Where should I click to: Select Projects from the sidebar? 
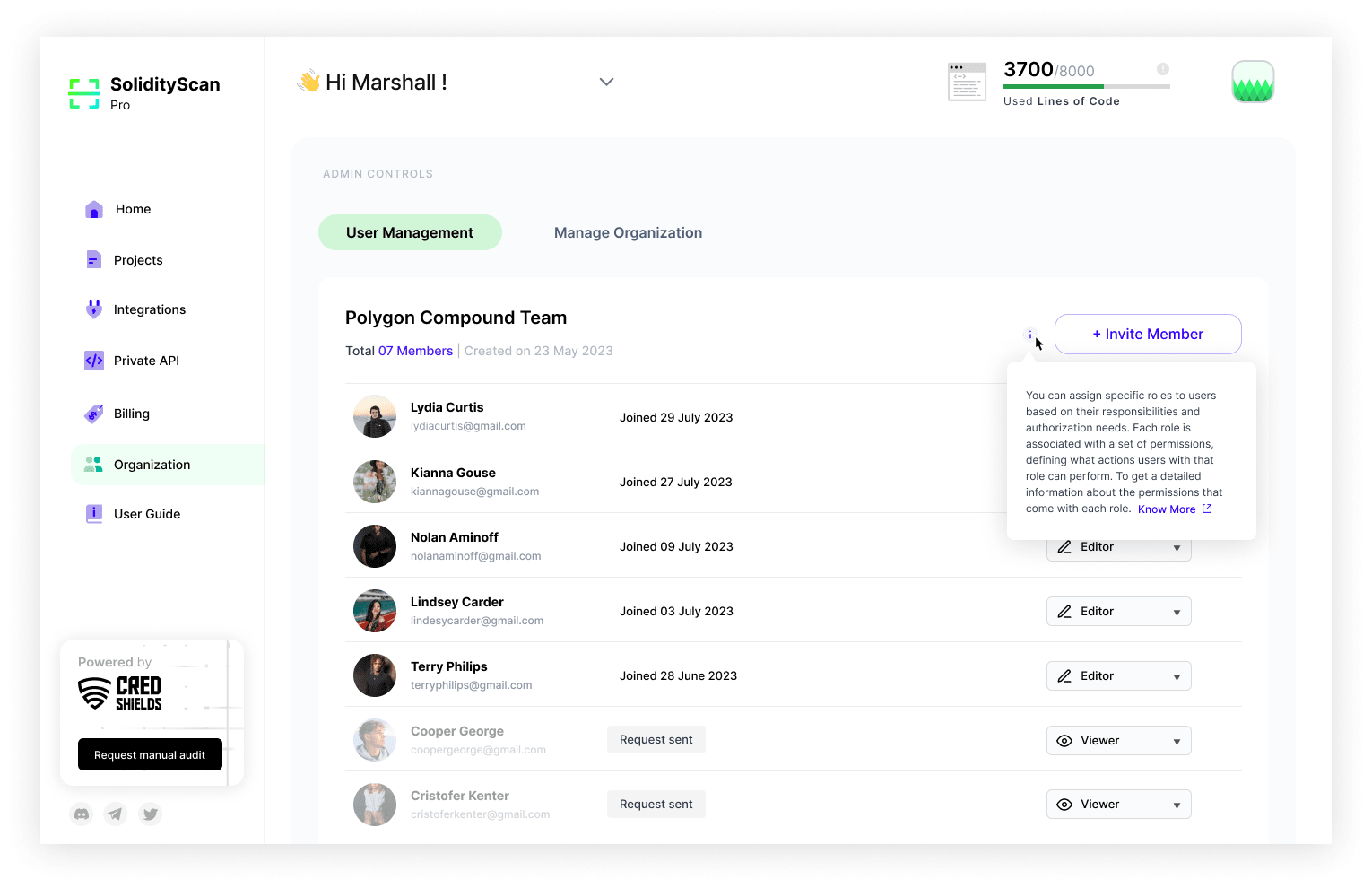tap(138, 260)
